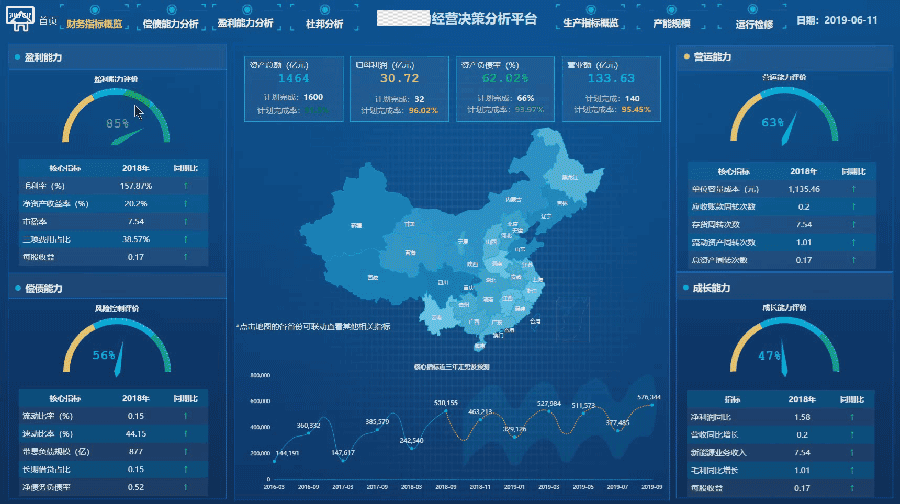
Task: Click the date 2019-06-11
Action: [851, 20]
